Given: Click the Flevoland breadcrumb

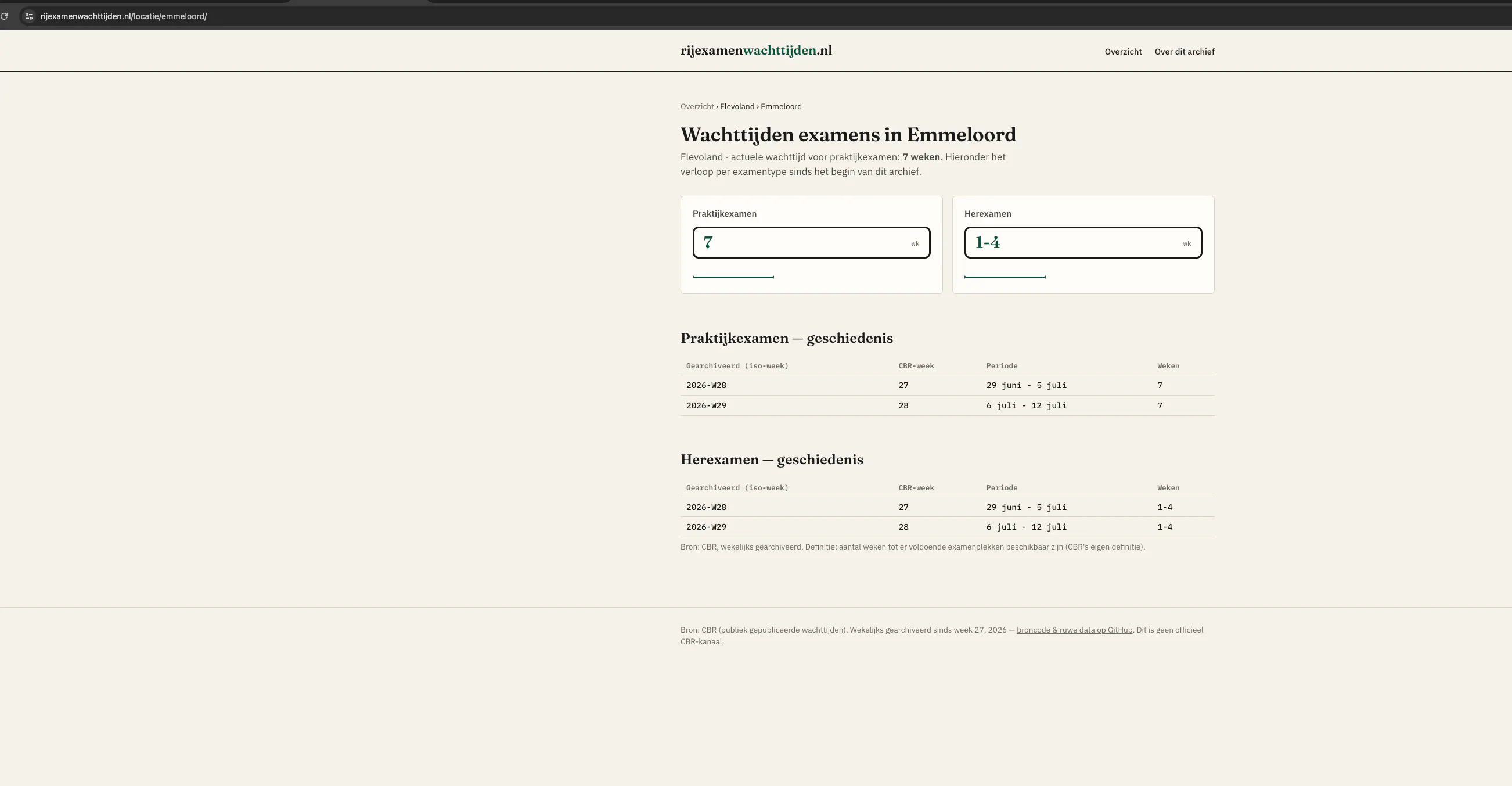Looking at the screenshot, I should (737, 106).
